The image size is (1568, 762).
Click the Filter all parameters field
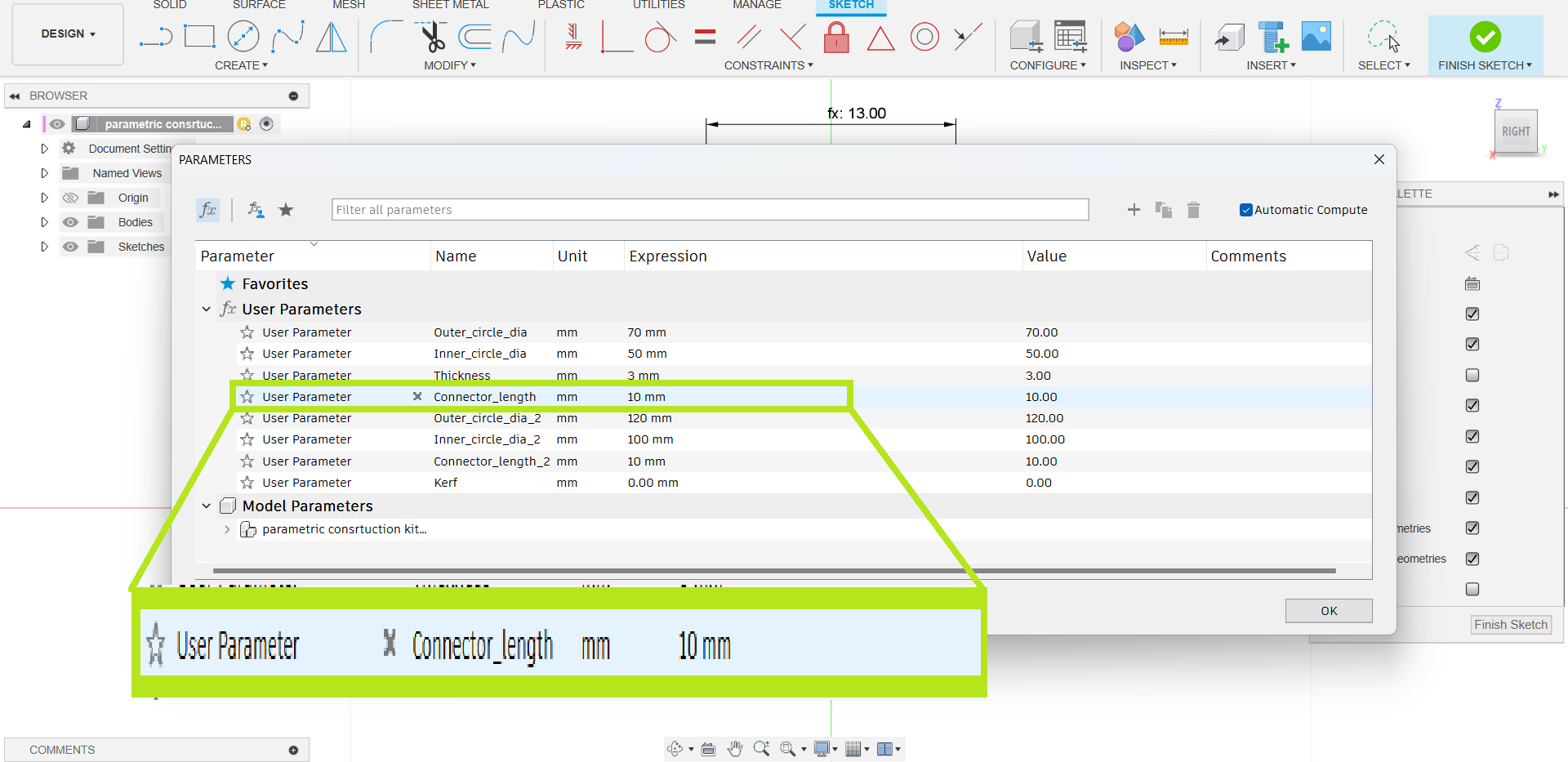pos(709,210)
